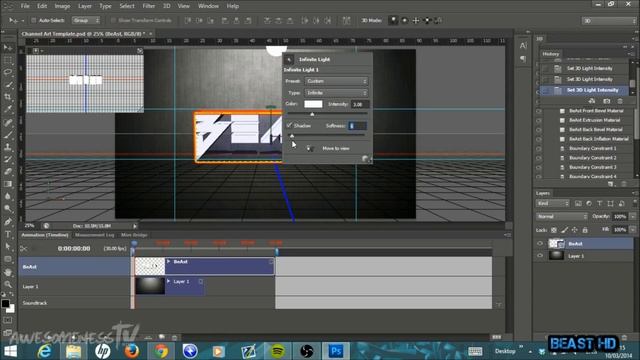
Task: Click the Windows Start button
Action: 10,351
